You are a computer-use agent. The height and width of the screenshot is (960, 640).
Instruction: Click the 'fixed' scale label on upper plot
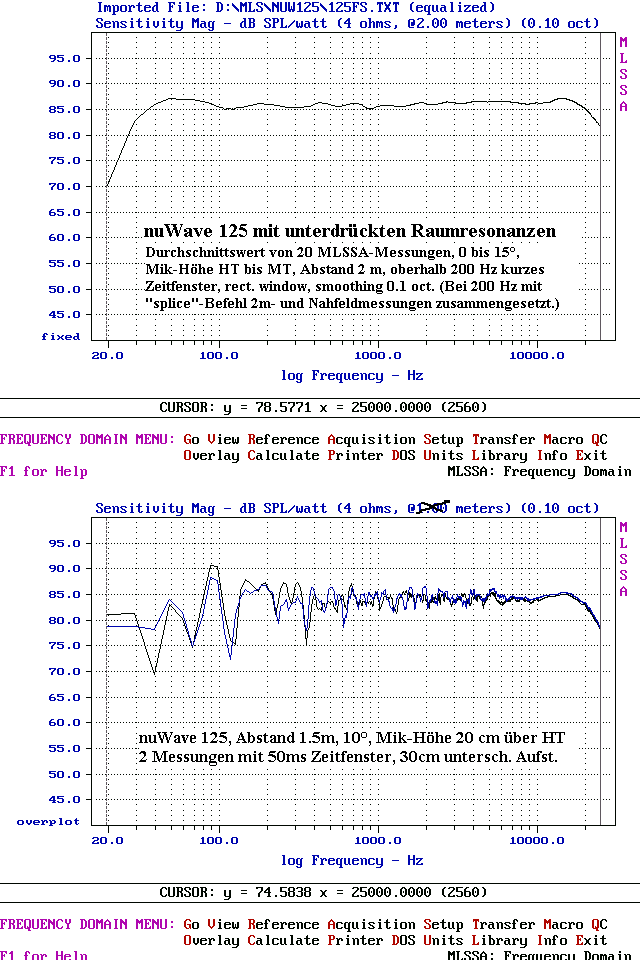click(x=61, y=337)
